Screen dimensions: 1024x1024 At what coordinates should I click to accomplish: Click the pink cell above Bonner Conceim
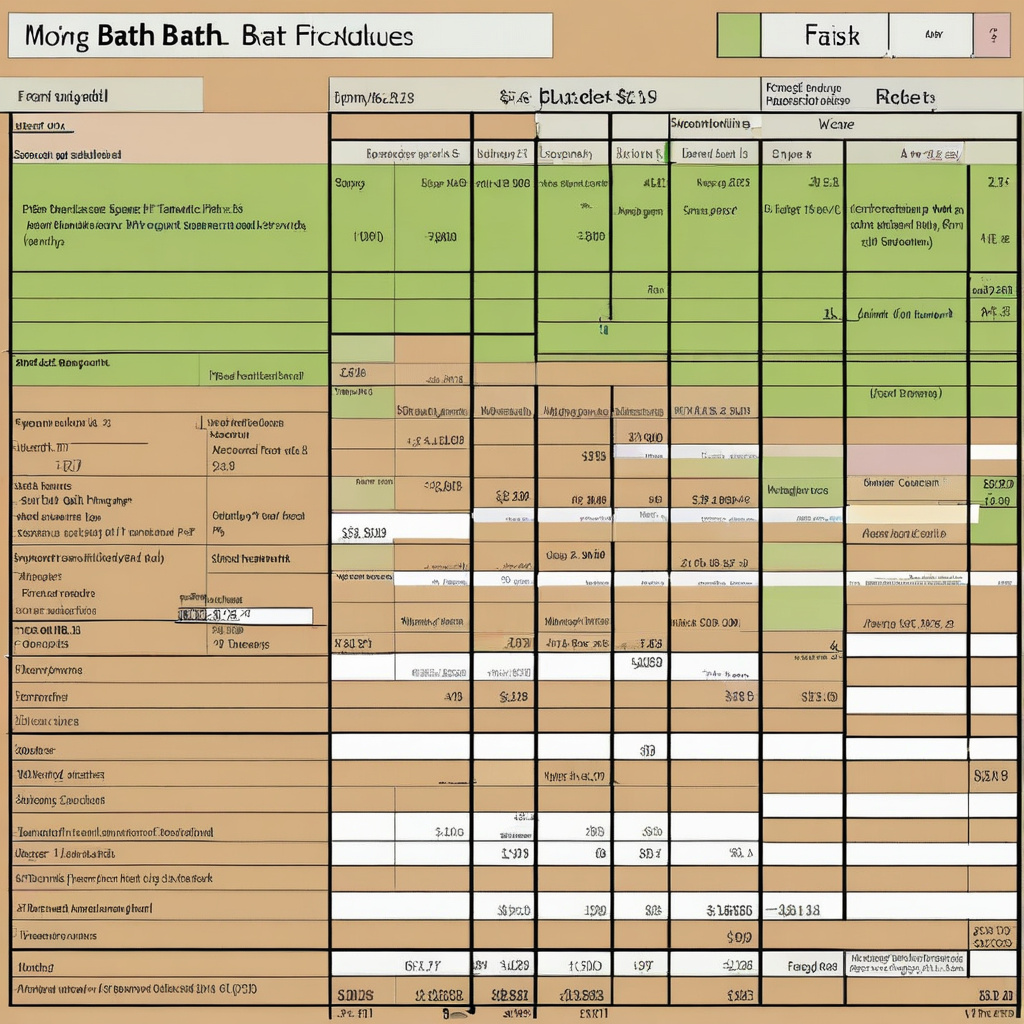pos(906,459)
